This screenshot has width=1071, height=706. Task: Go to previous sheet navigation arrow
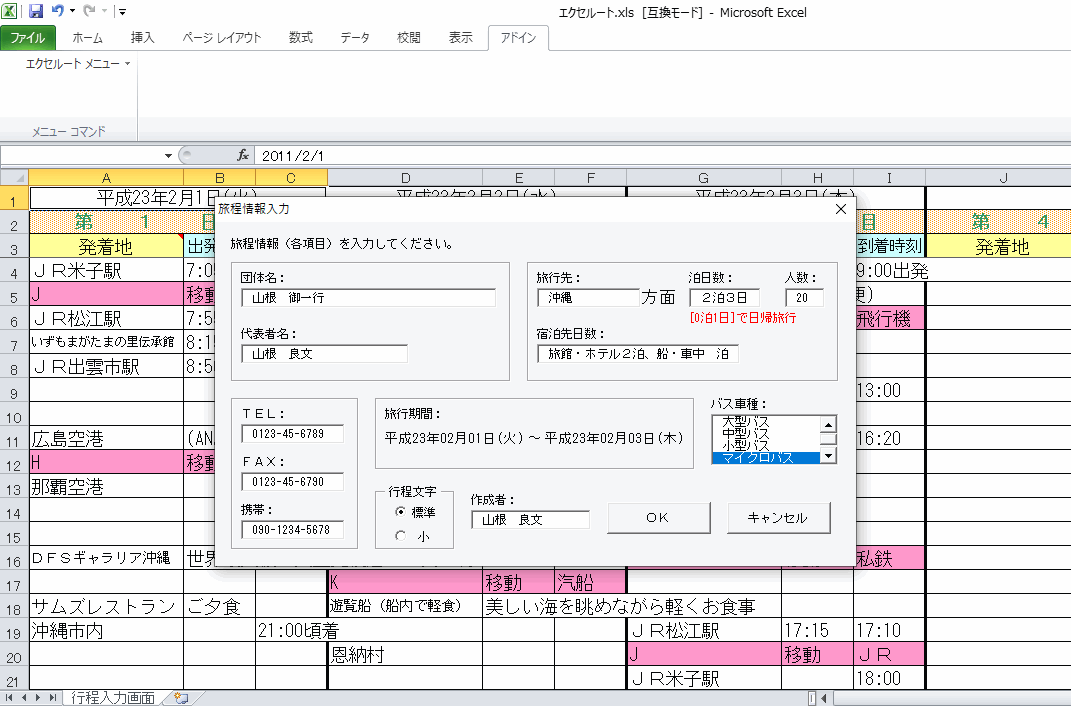pos(24,698)
